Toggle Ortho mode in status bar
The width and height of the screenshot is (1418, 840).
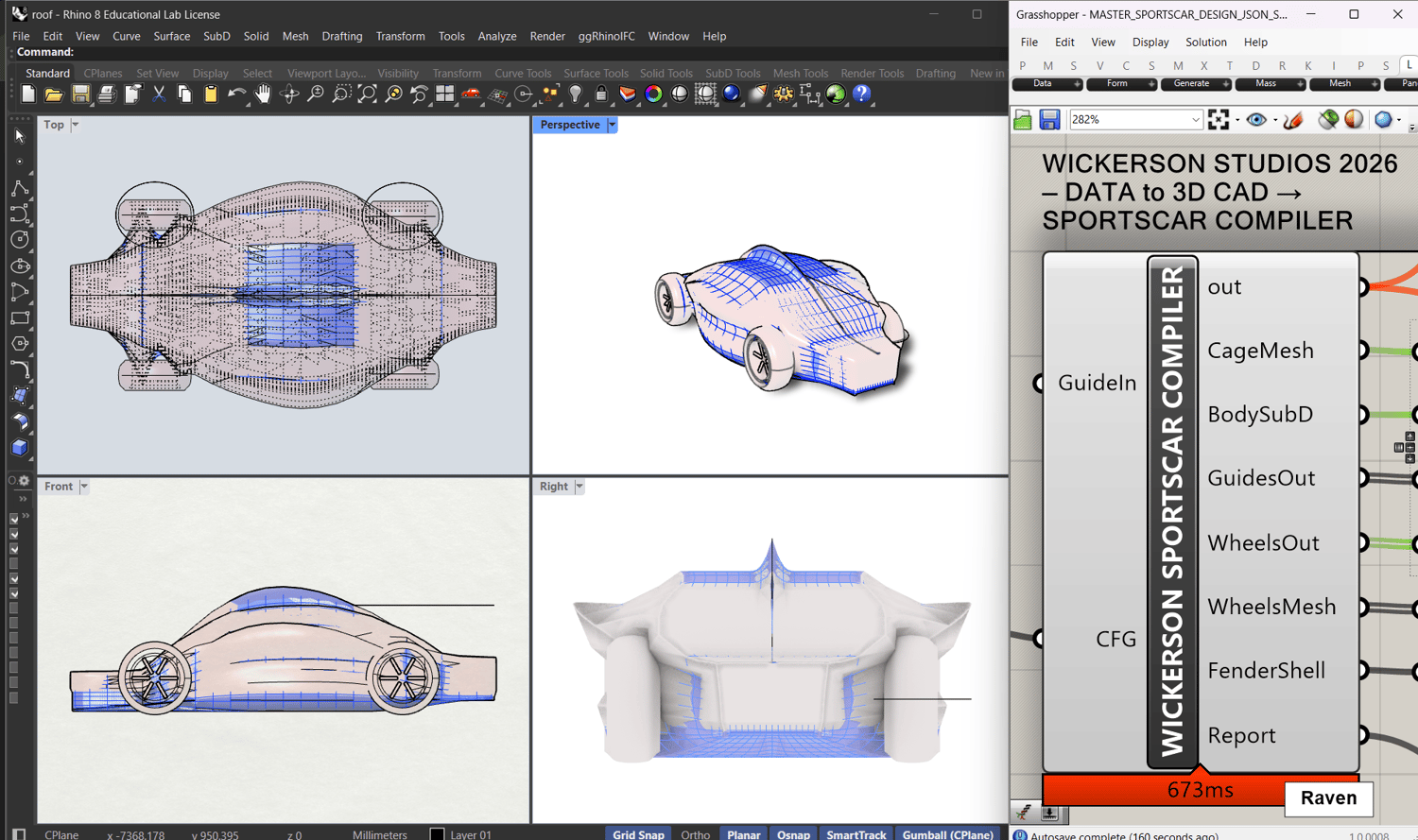tap(695, 834)
